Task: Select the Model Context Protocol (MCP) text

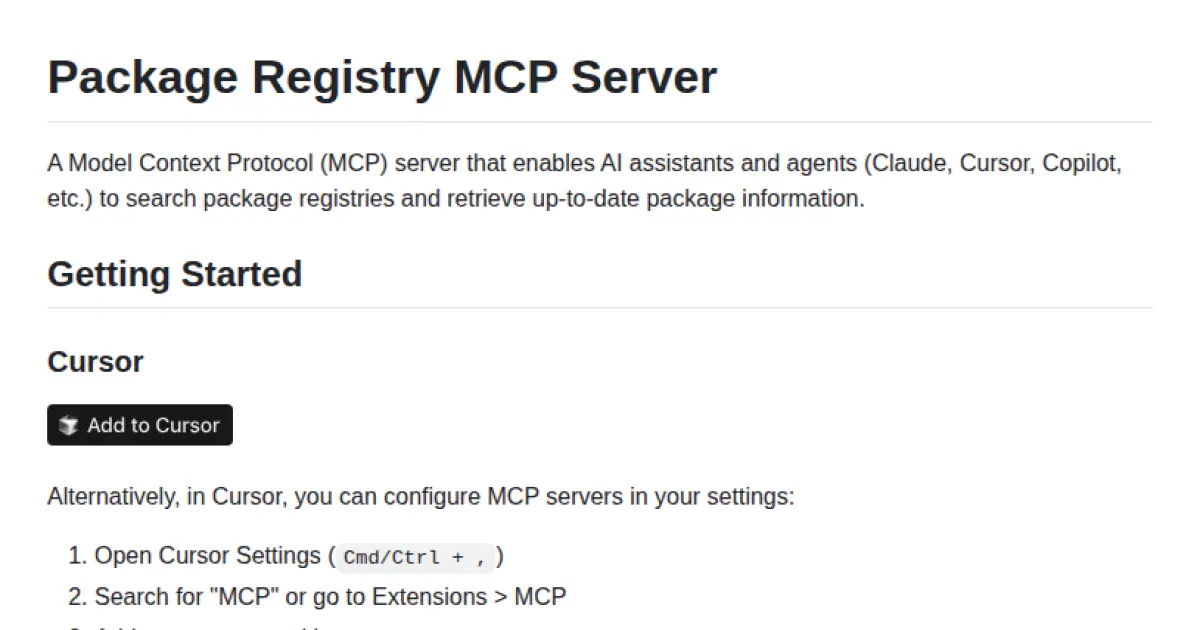Action: click(228, 163)
